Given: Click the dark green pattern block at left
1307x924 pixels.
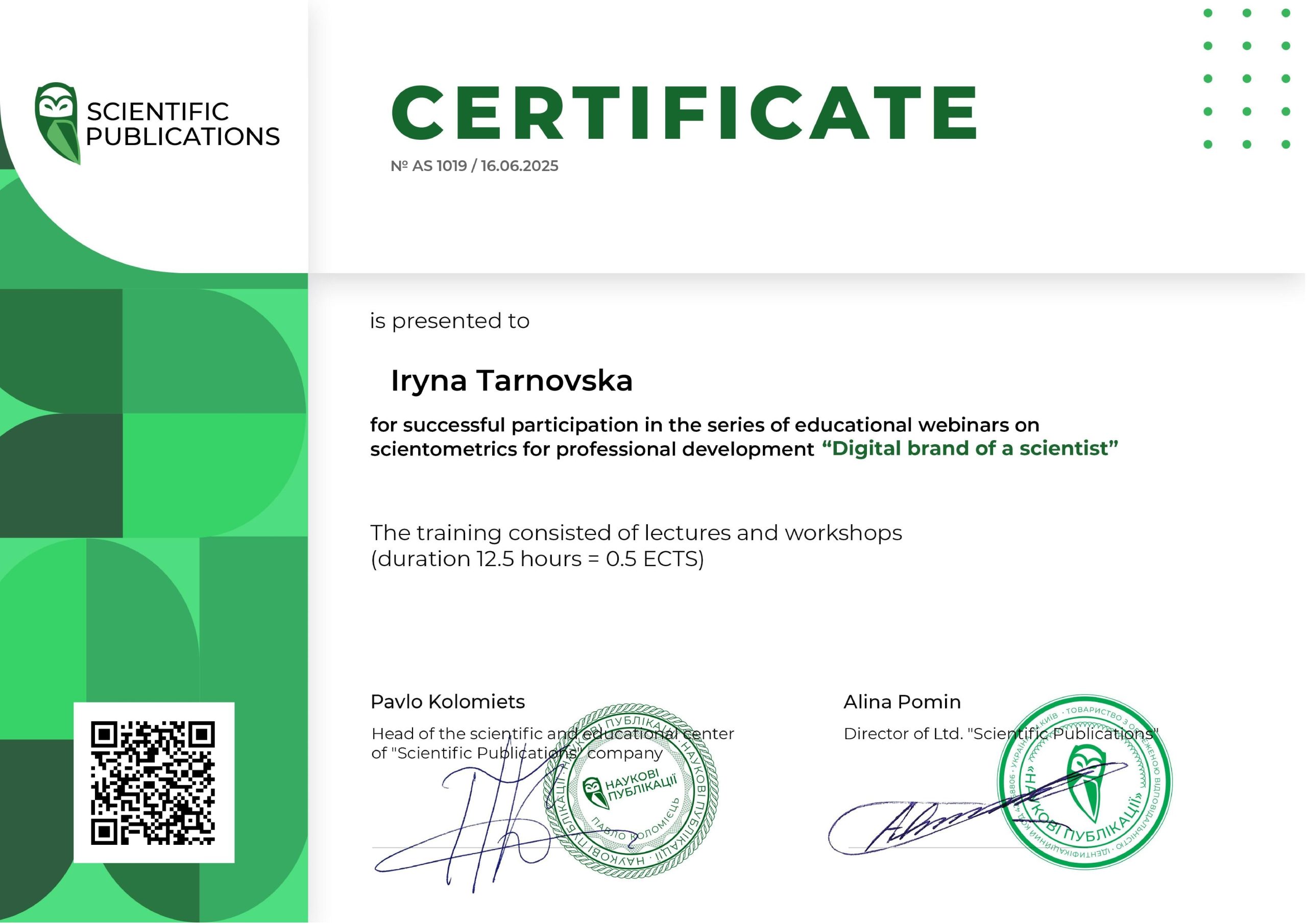Looking at the screenshot, I should [x=61, y=475].
